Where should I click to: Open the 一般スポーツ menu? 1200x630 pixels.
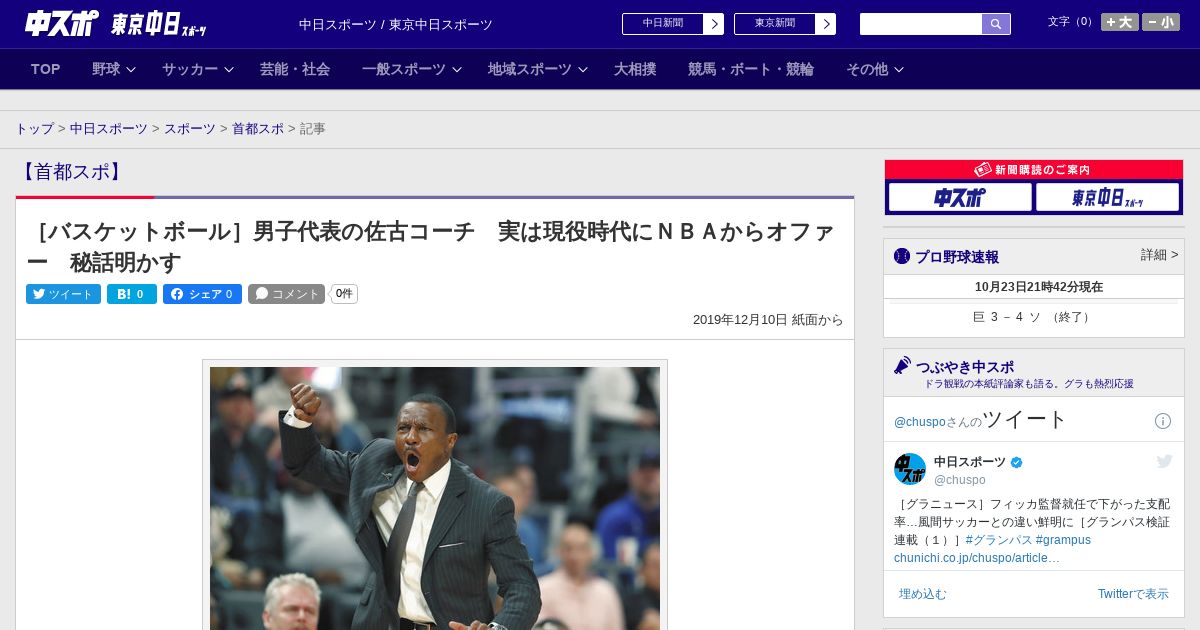pyautogui.click(x=404, y=69)
